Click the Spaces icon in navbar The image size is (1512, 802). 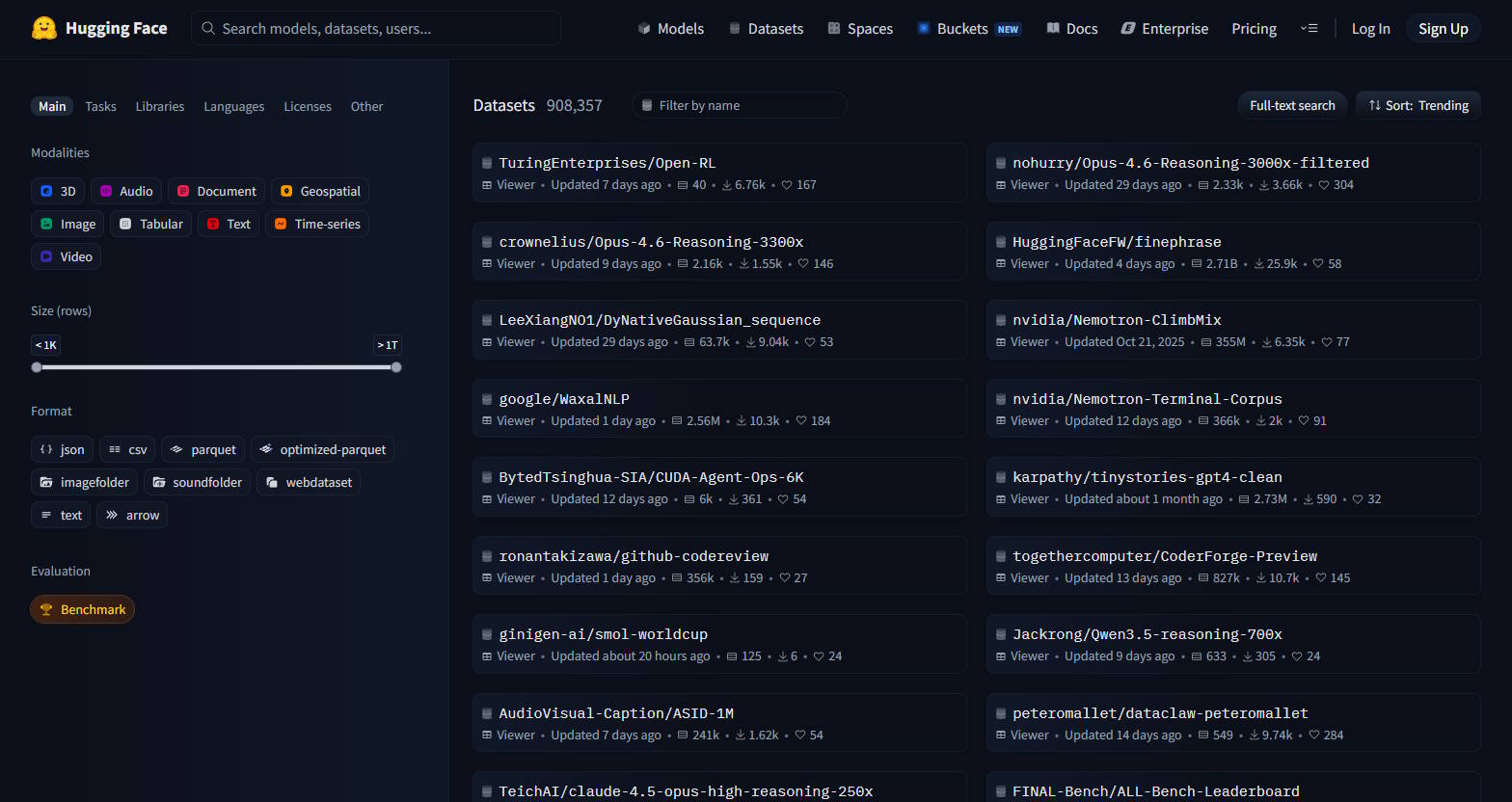pos(834,29)
